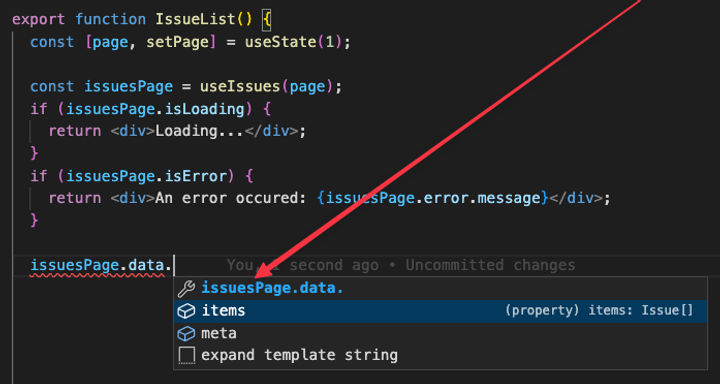720x384 pixels.
Task: Click the Uncommitted changes blame annotation
Action: point(490,265)
